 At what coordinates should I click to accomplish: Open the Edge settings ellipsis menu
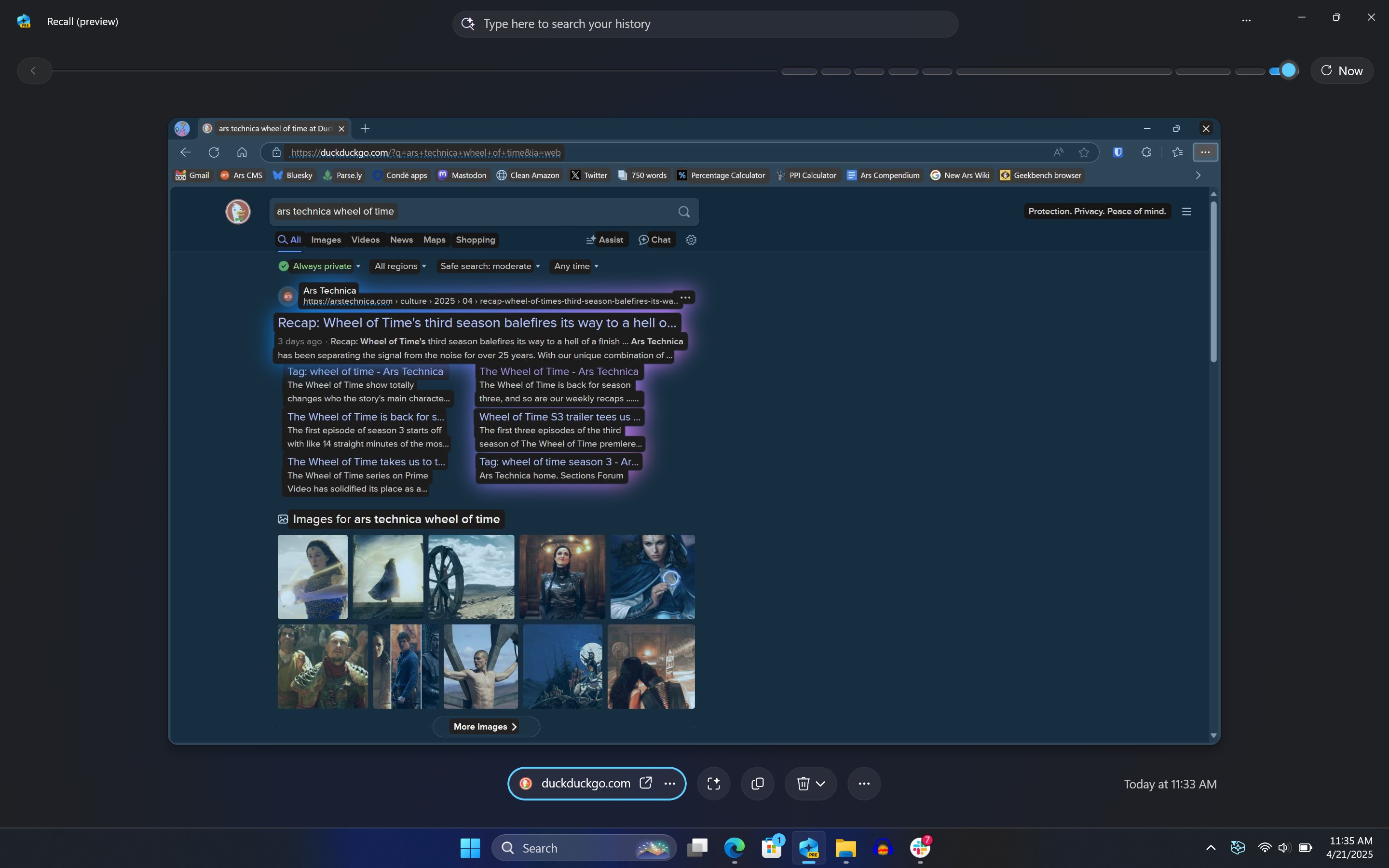pyautogui.click(x=1205, y=152)
